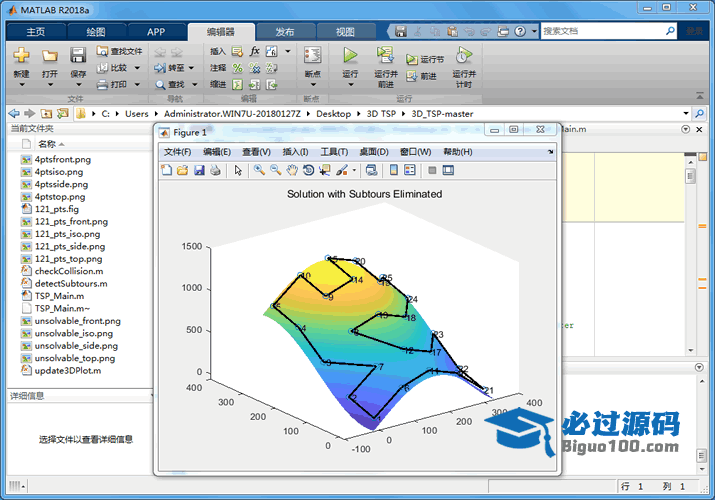The height and width of the screenshot is (500, 715).
Task: Open the brush color dropdown arrow
Action: (354, 170)
